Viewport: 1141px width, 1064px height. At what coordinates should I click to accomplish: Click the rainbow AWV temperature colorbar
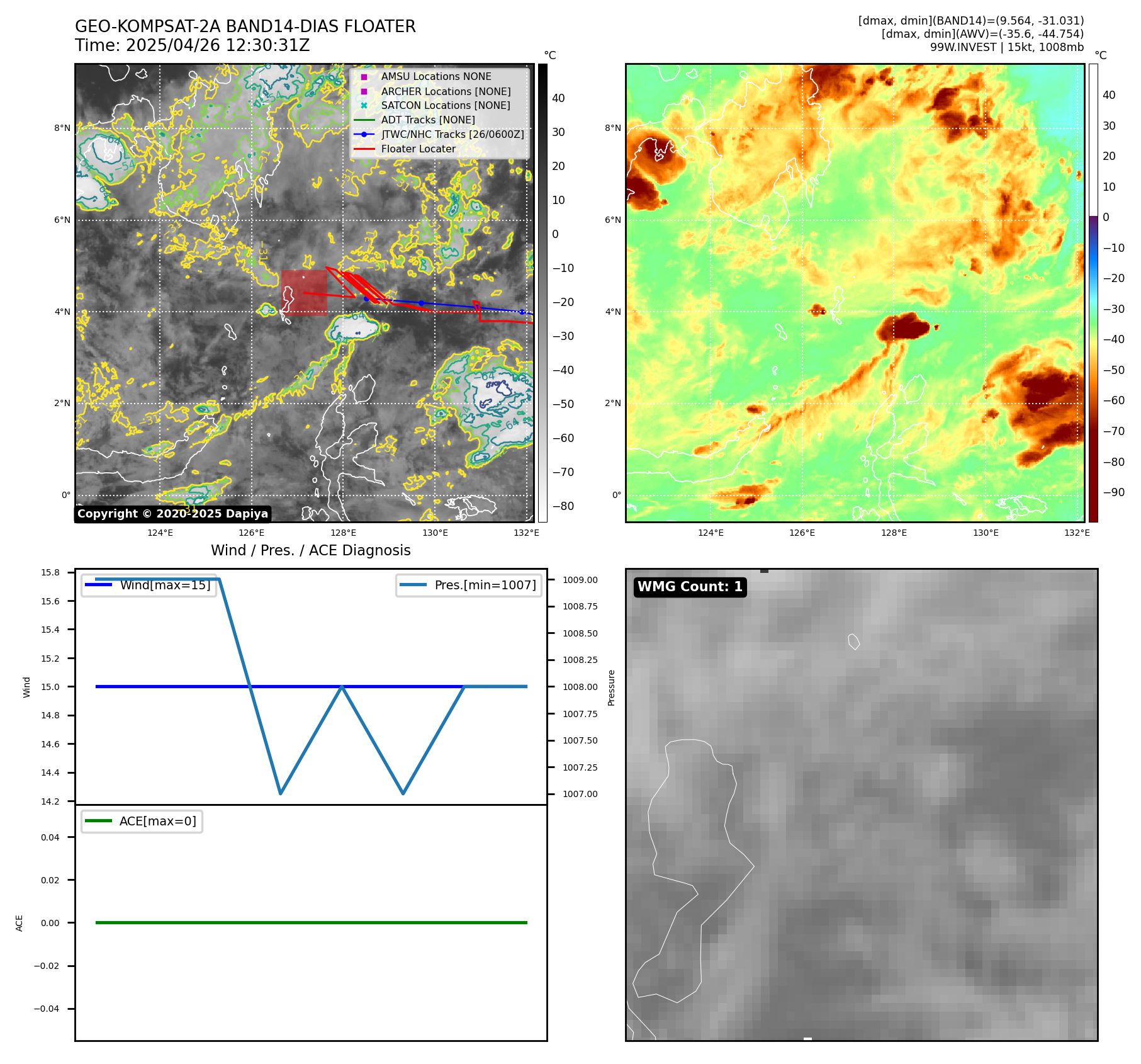[x=1093, y=293]
